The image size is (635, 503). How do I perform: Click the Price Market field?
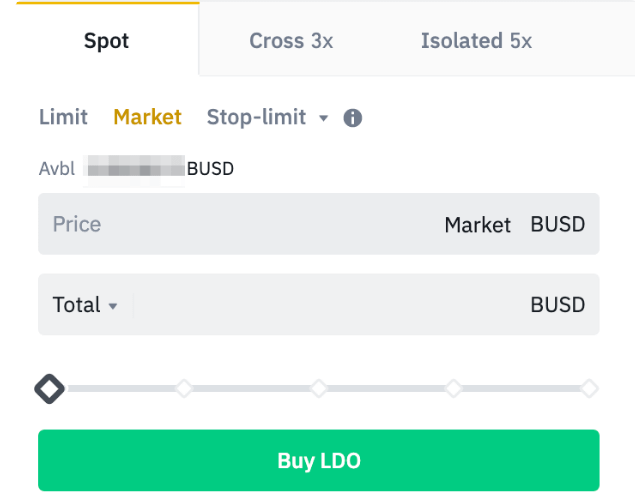319,224
